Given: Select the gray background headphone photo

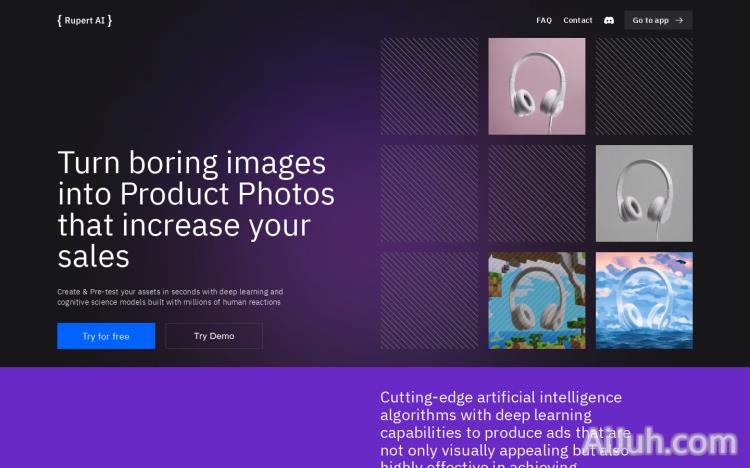Looking at the screenshot, I should [x=644, y=193].
